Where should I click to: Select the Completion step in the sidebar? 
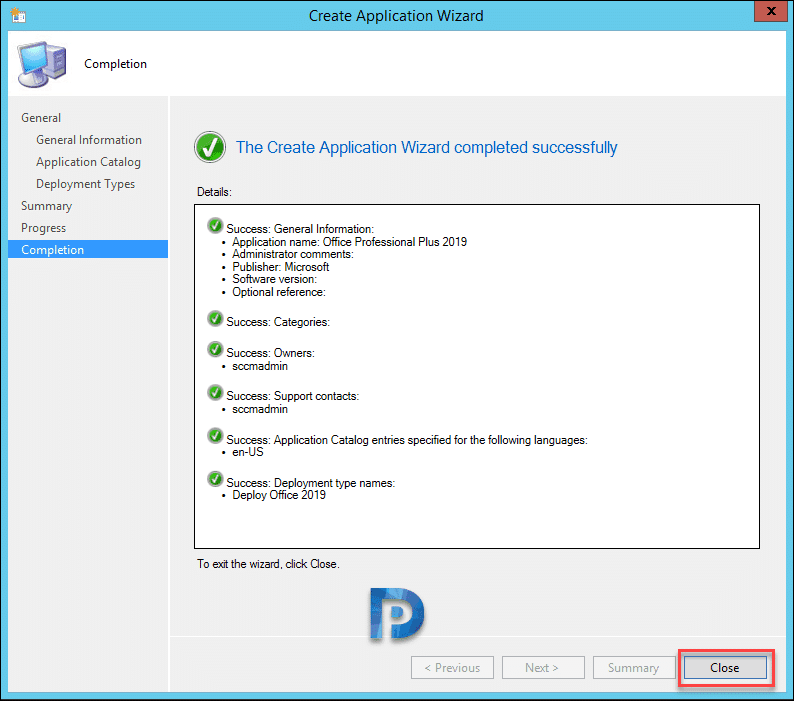(x=88, y=250)
